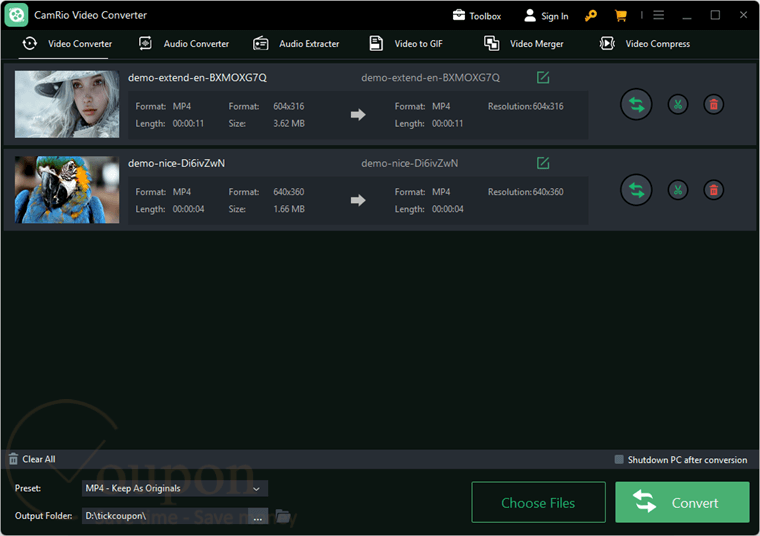This screenshot has height=536, width=760.
Task: Edit output name of demo-extend-en-BXMOXG7Q
Action: (x=543, y=77)
